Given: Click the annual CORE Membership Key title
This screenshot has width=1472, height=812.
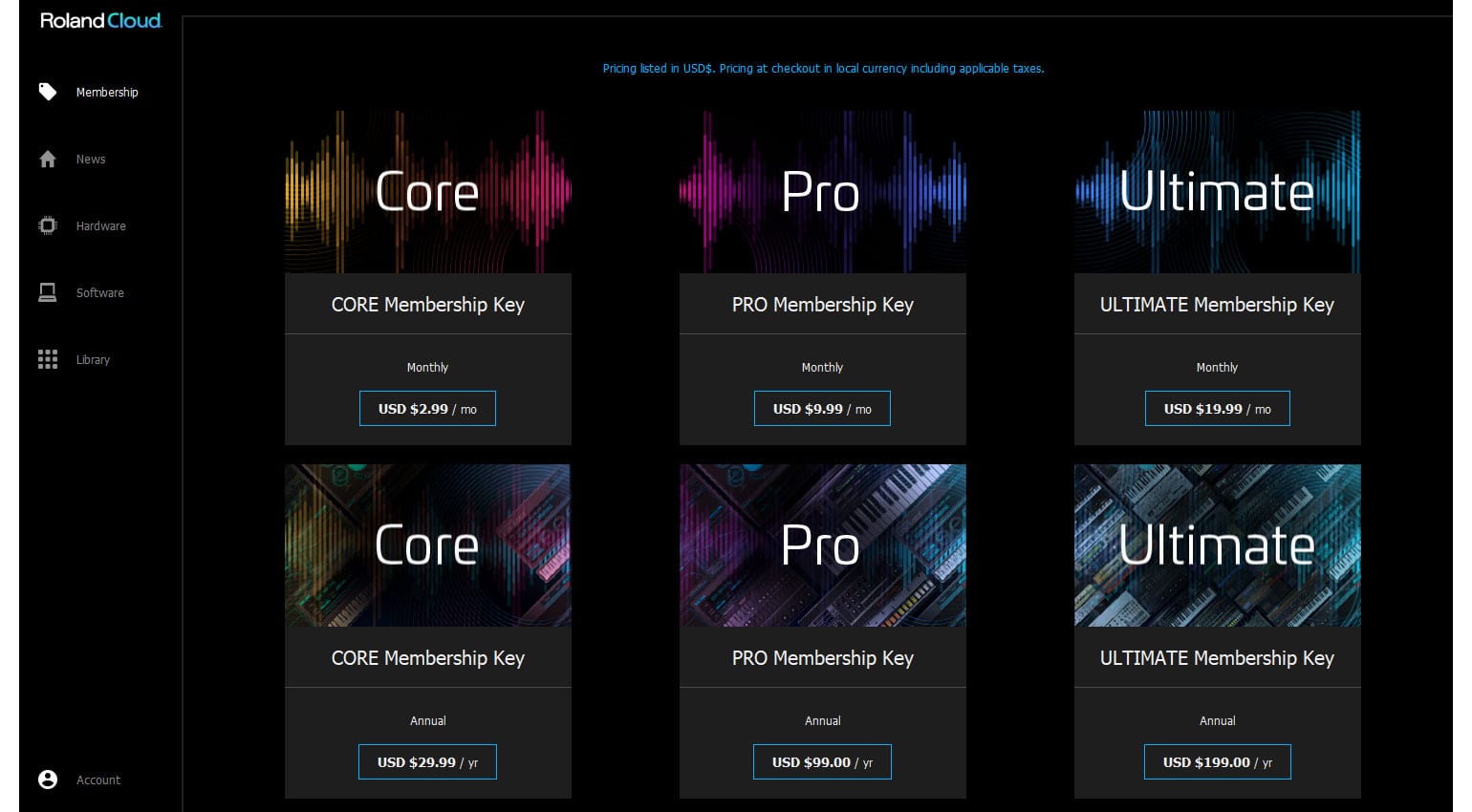Looking at the screenshot, I should click(428, 658).
